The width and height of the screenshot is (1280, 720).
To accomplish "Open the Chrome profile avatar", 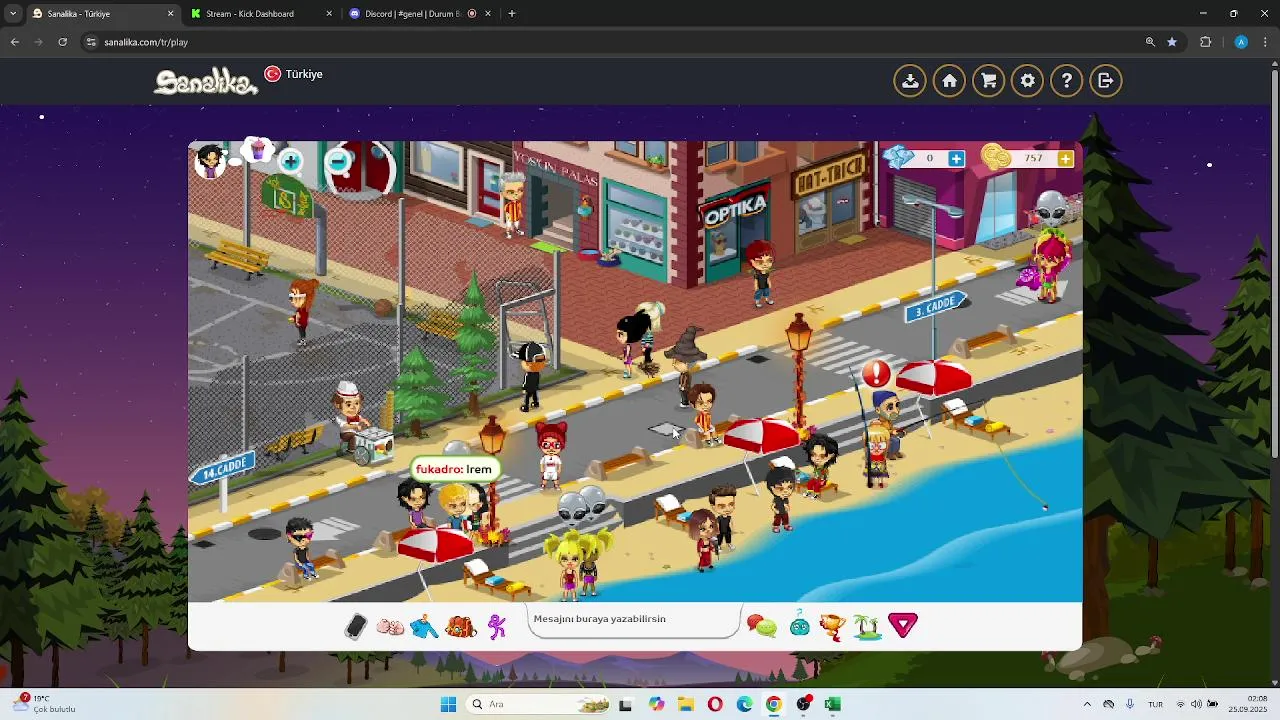I will [x=1241, y=42].
